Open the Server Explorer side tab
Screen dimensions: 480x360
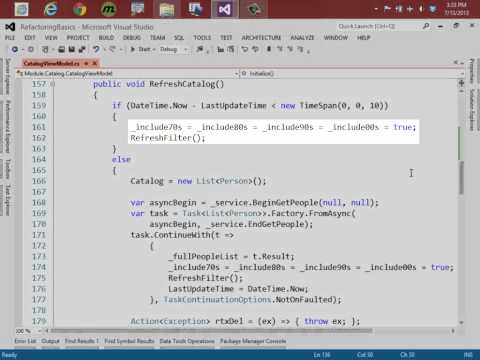(x=7, y=76)
